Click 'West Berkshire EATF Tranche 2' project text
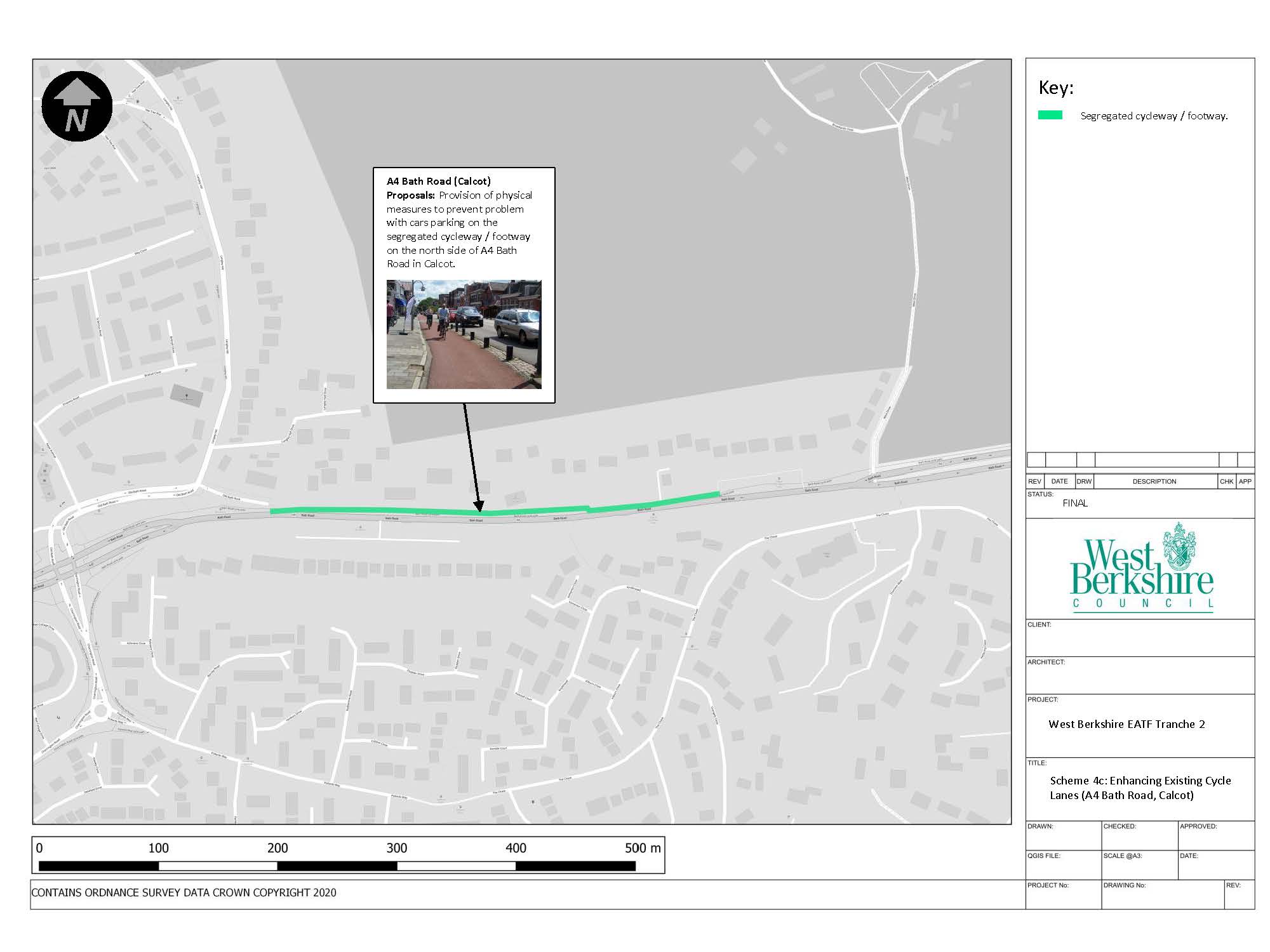Viewport: 1270px width, 952px height. click(x=1126, y=724)
